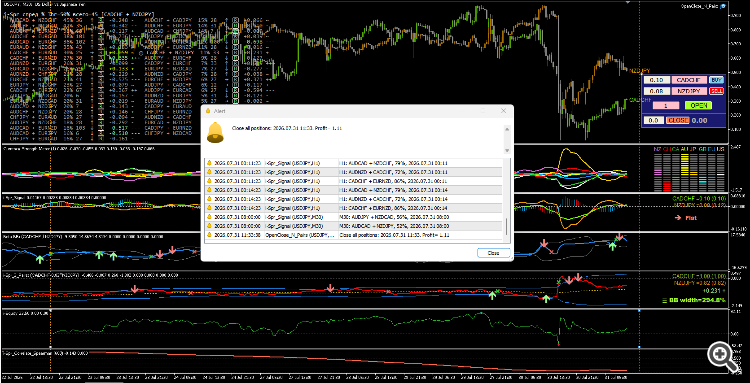Select the NZDJPY symbol button

[688, 91]
